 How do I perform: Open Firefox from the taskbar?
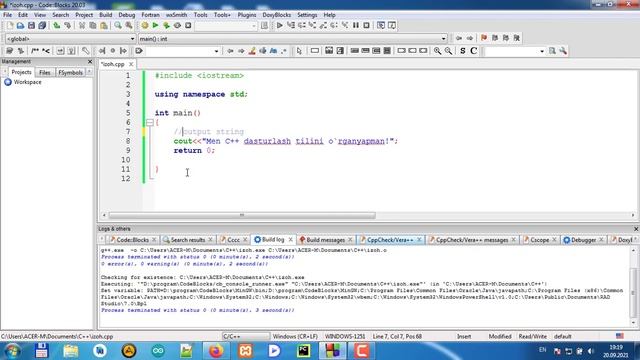tap(216, 351)
